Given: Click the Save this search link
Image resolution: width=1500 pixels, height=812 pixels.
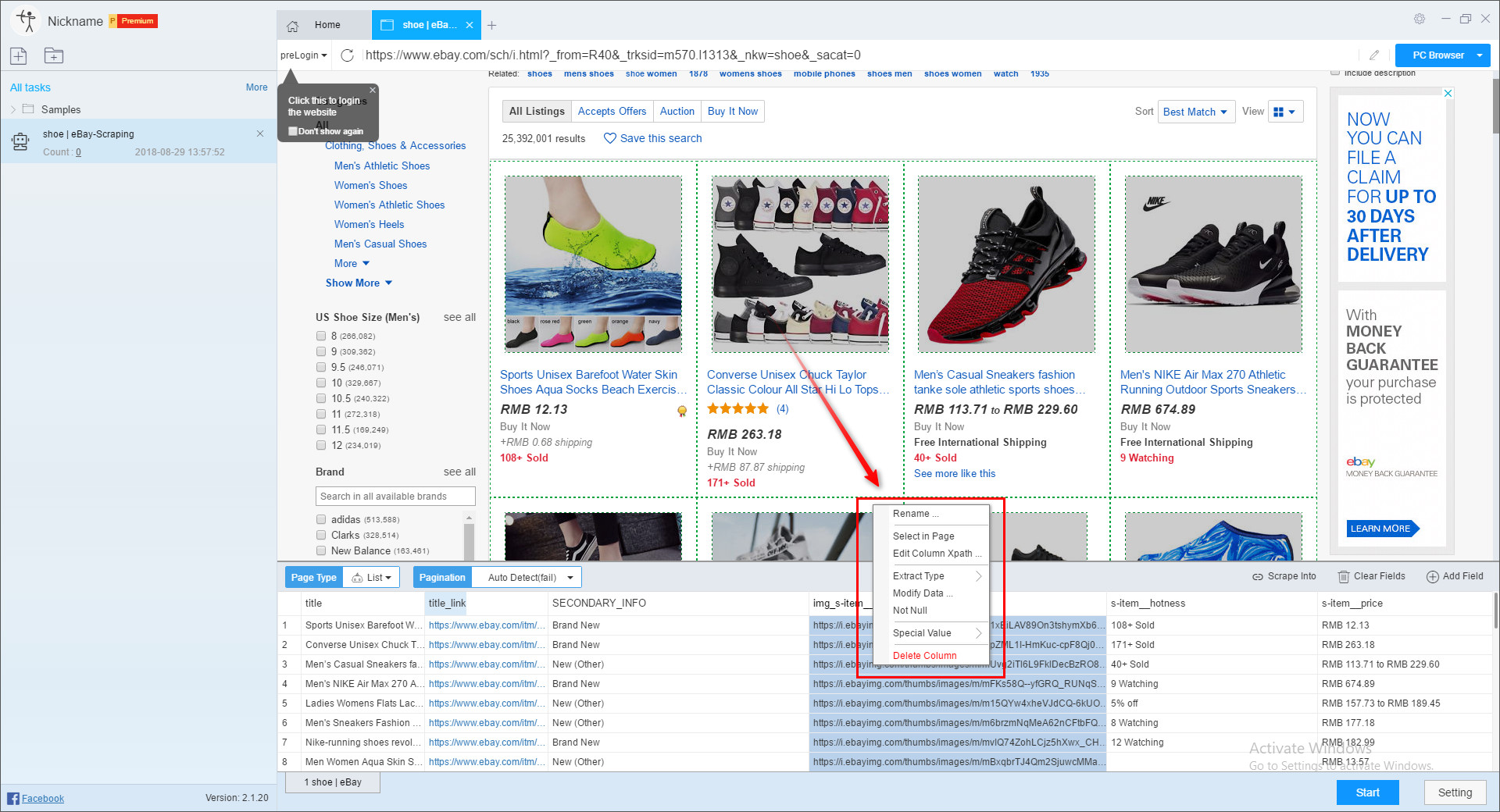Looking at the screenshot, I should [x=660, y=138].
